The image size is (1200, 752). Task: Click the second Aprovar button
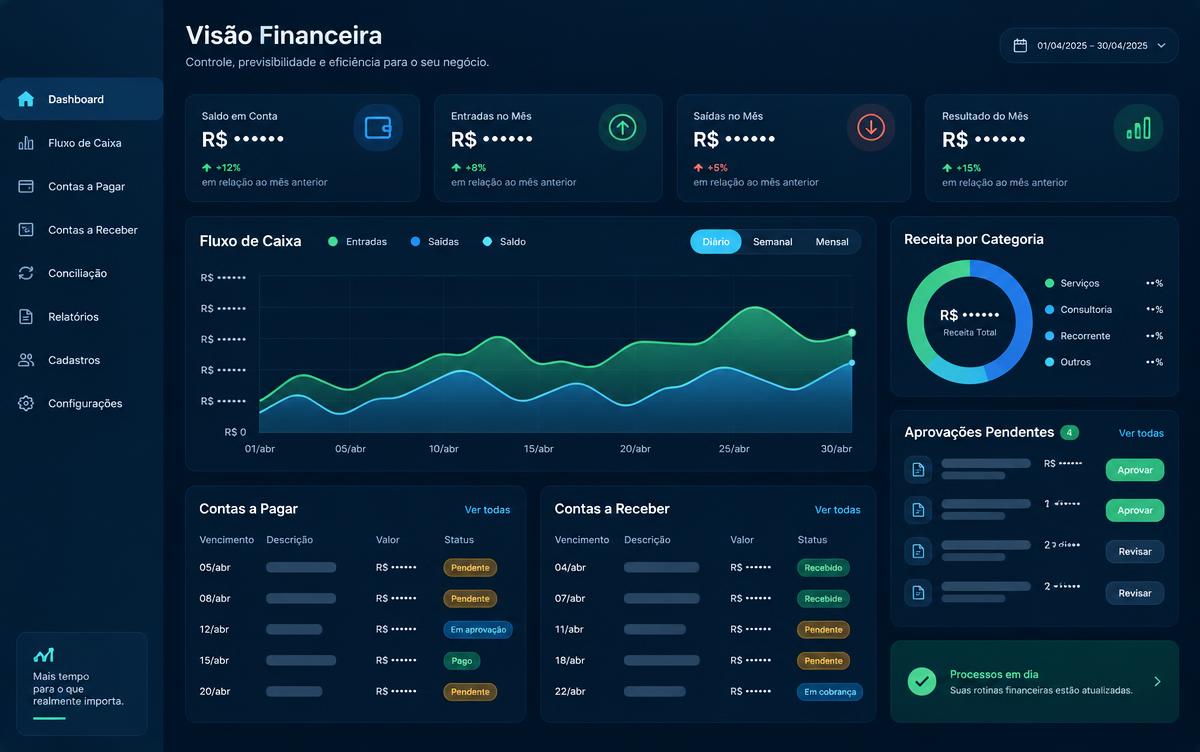click(1135, 510)
